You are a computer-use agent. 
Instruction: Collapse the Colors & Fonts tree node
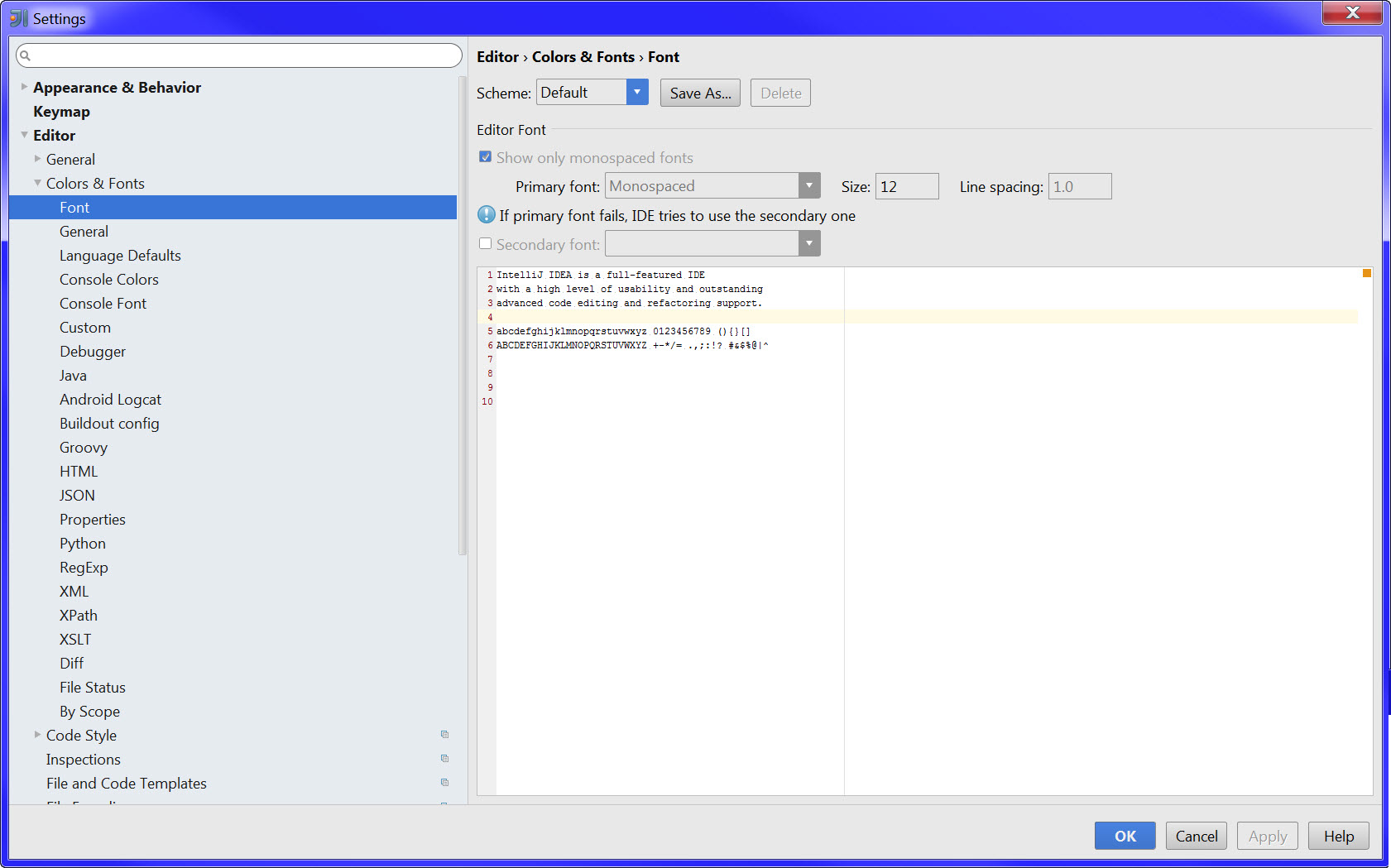37,183
